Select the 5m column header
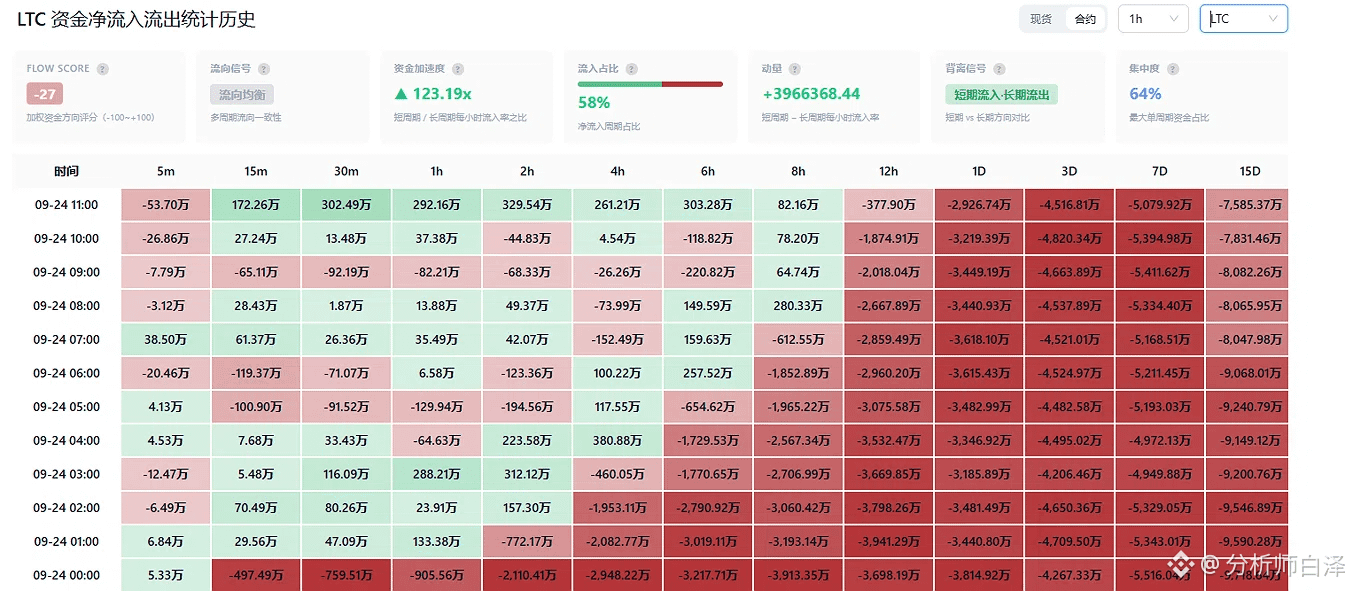This screenshot has width=1353, height=591. (x=166, y=171)
